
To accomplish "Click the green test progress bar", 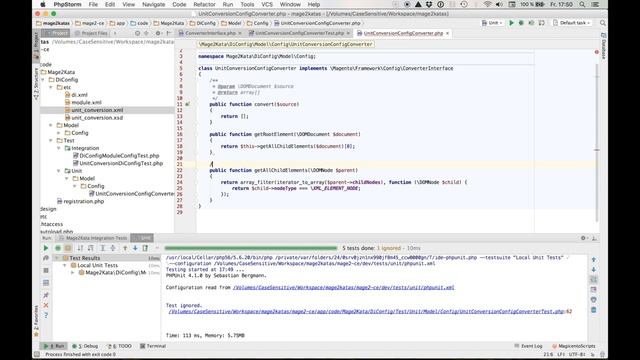I will tap(251, 248).
